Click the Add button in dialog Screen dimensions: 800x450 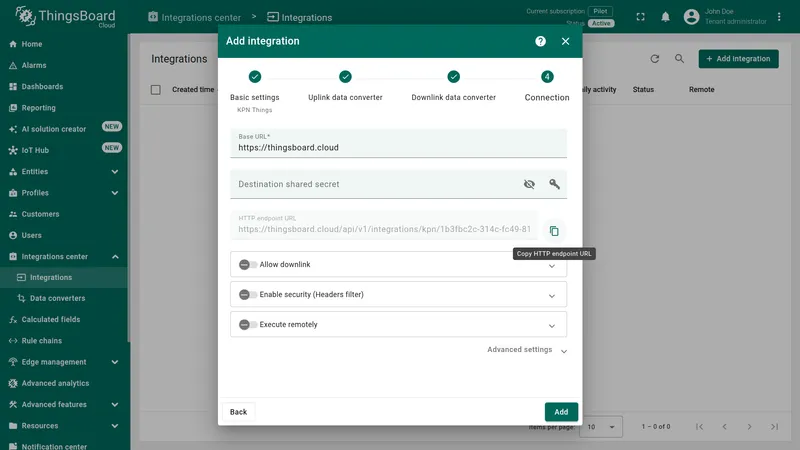(561, 412)
